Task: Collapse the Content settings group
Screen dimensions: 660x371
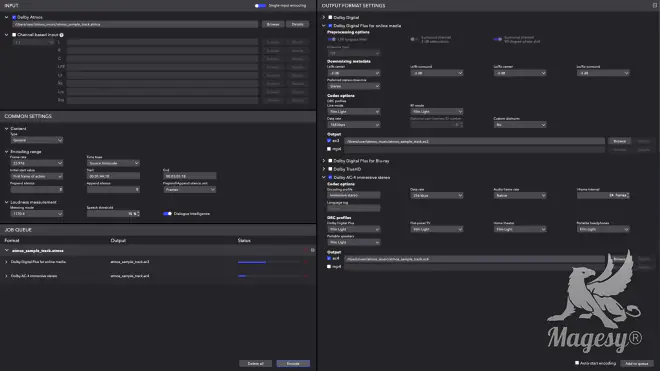Action: [x=6, y=129]
